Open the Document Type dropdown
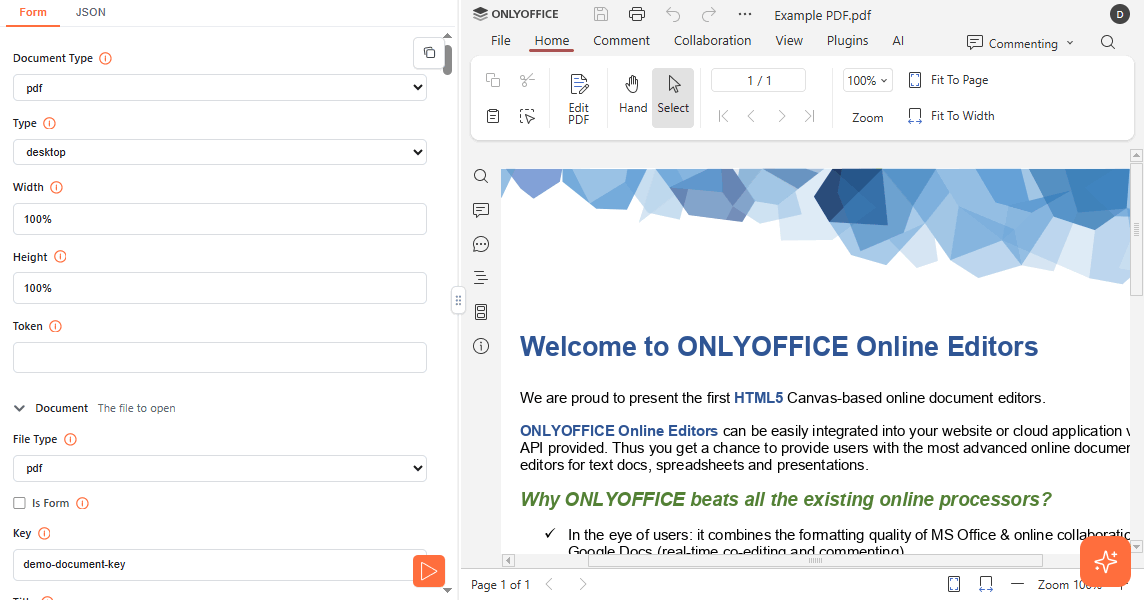Screen dimensions: 1144x600 coord(220,88)
